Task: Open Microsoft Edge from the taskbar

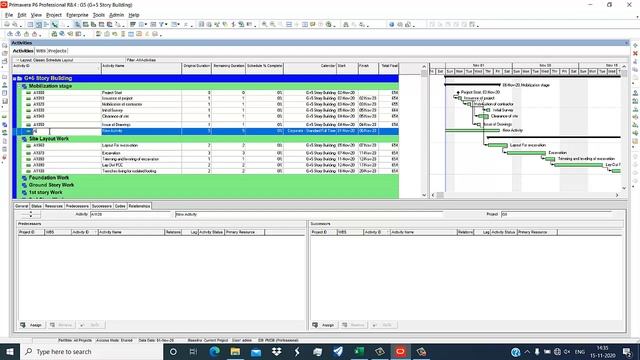Action: click(x=214, y=351)
